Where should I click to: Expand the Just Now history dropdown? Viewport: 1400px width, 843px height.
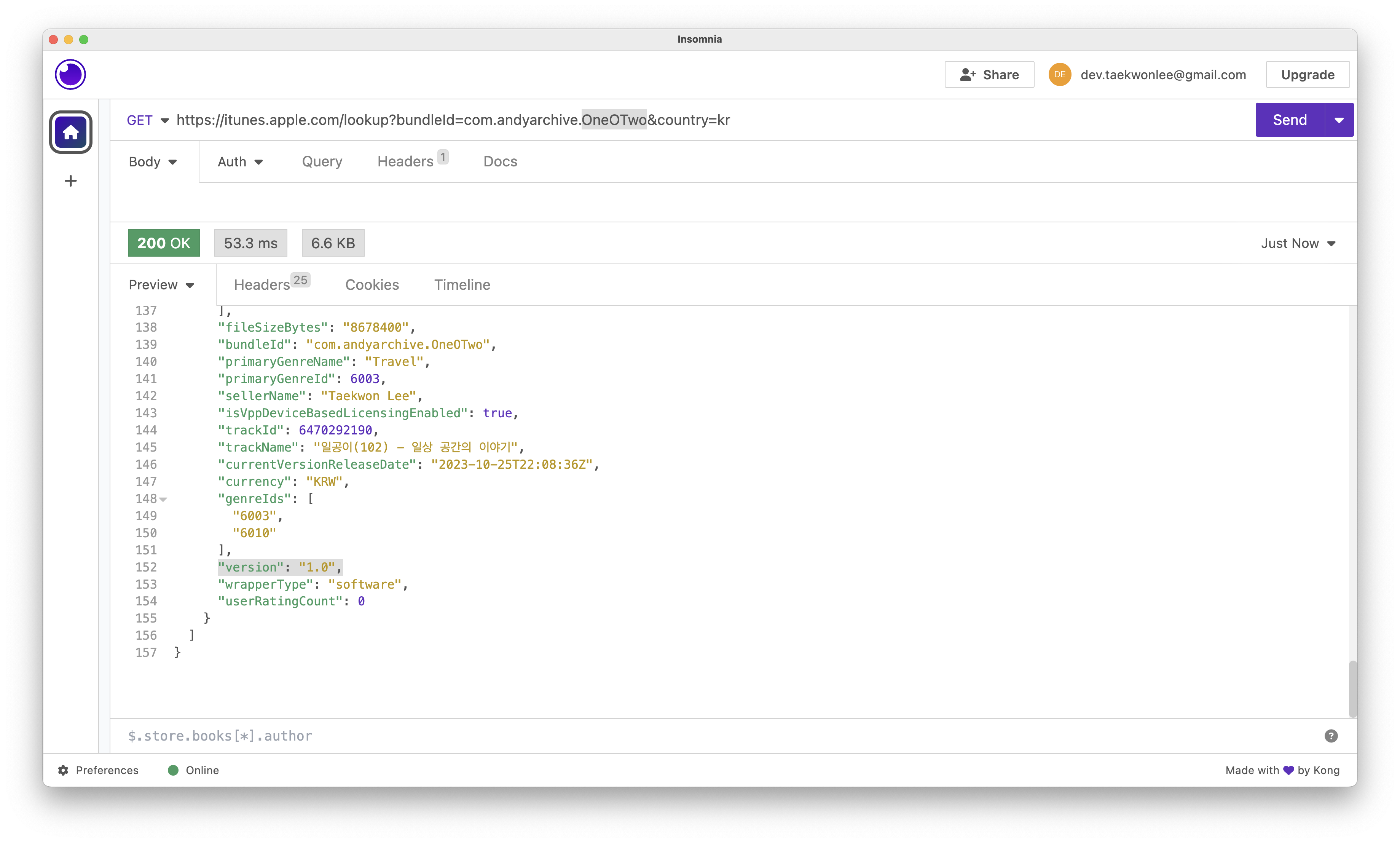pos(1298,244)
